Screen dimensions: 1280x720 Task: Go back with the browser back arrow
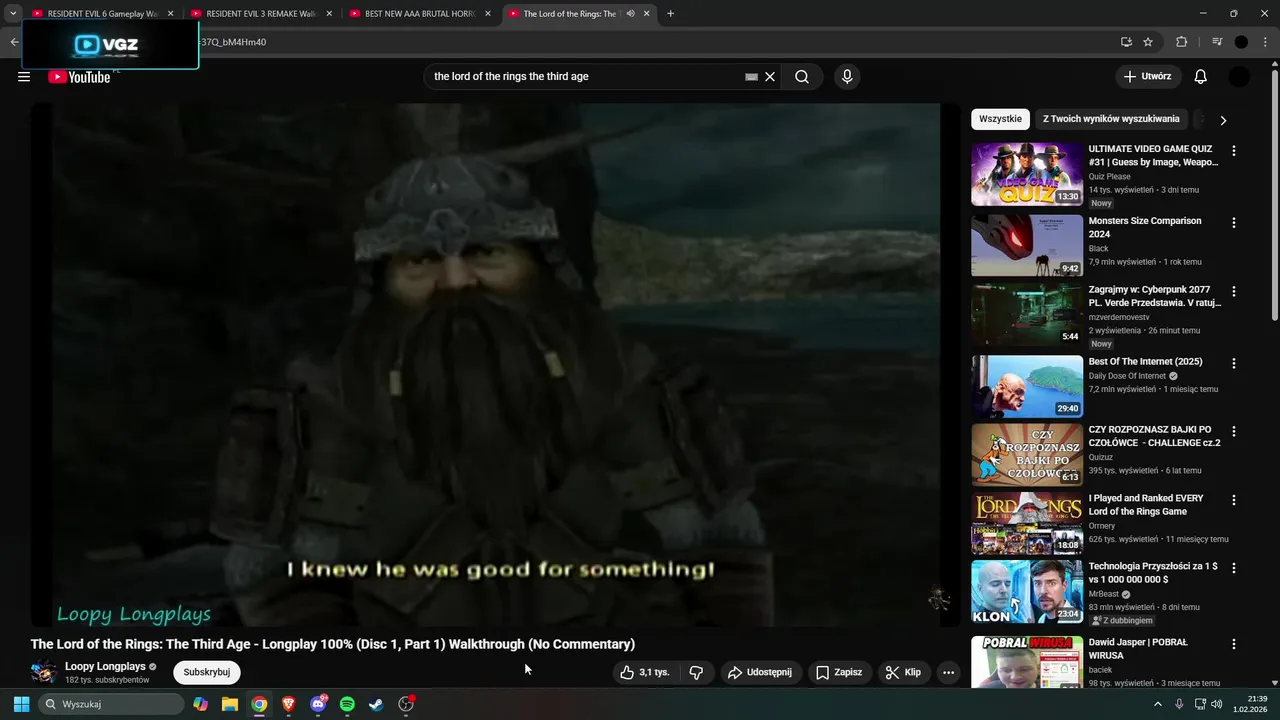click(x=14, y=42)
